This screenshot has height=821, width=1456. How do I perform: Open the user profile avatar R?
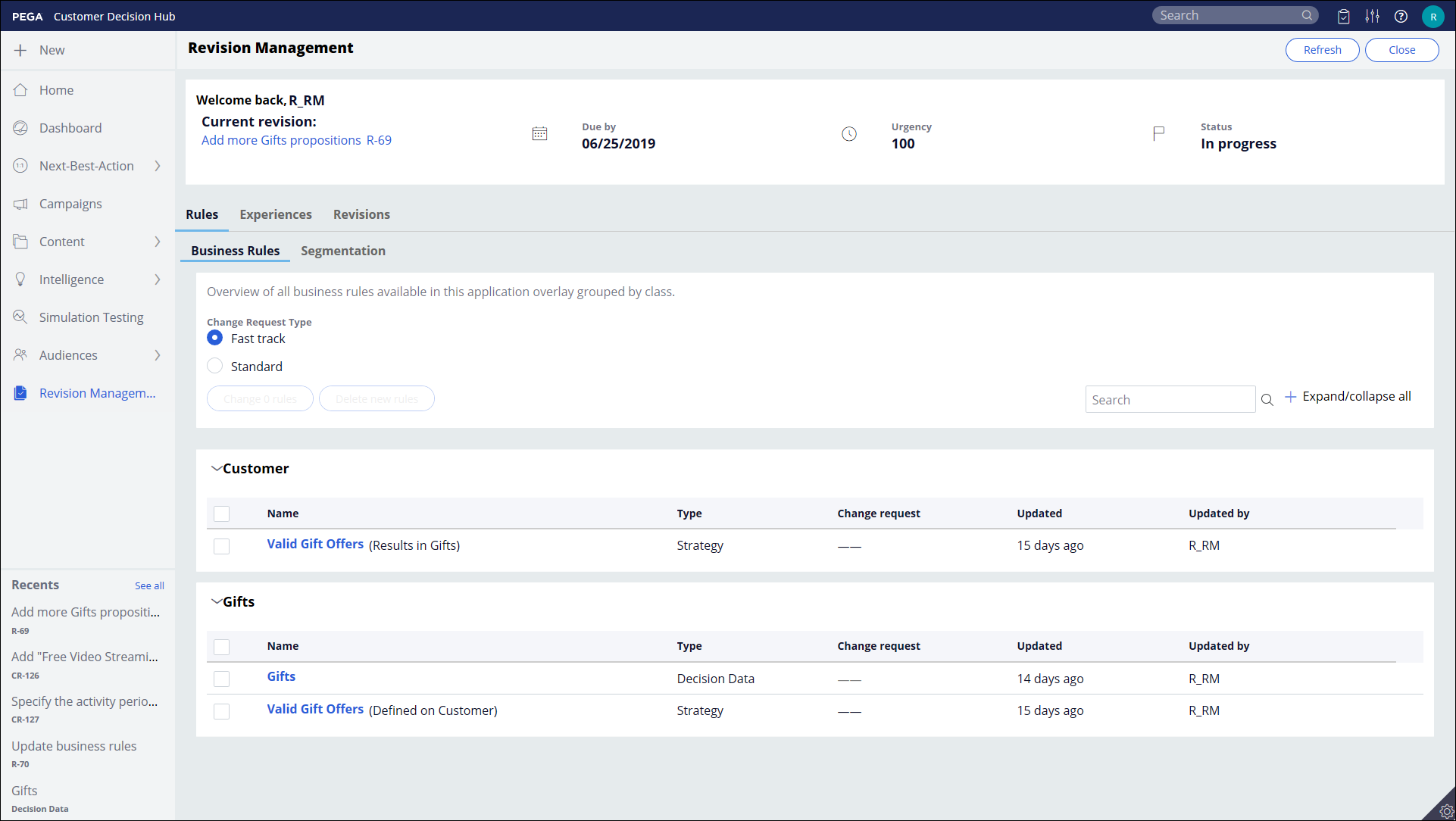coord(1433,16)
